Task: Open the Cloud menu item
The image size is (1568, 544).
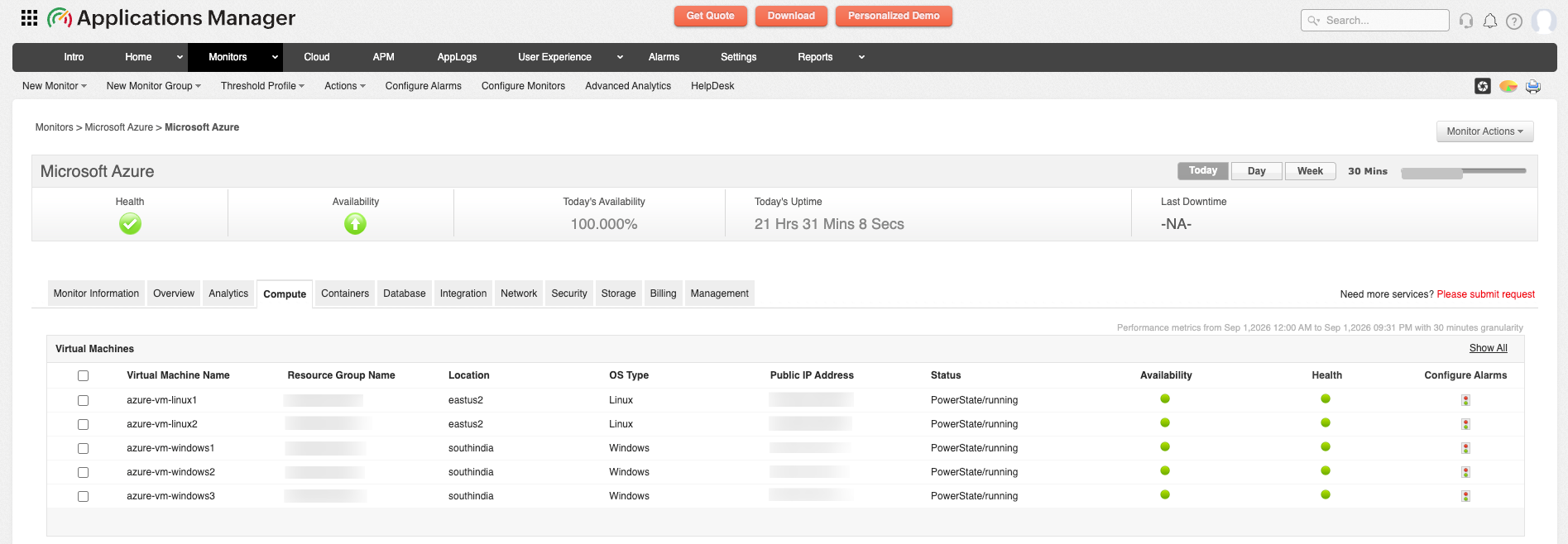Action: [x=317, y=57]
